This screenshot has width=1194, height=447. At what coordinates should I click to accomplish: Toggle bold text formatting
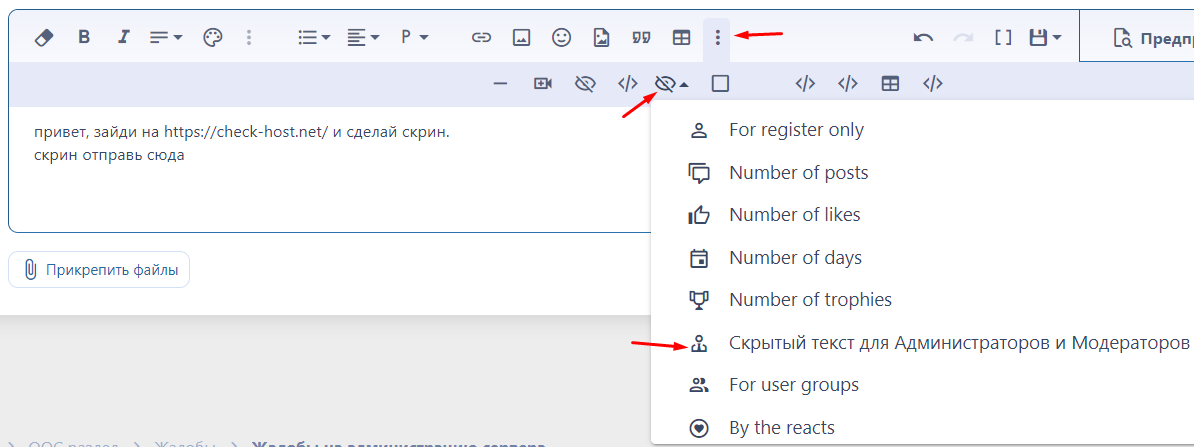(84, 38)
